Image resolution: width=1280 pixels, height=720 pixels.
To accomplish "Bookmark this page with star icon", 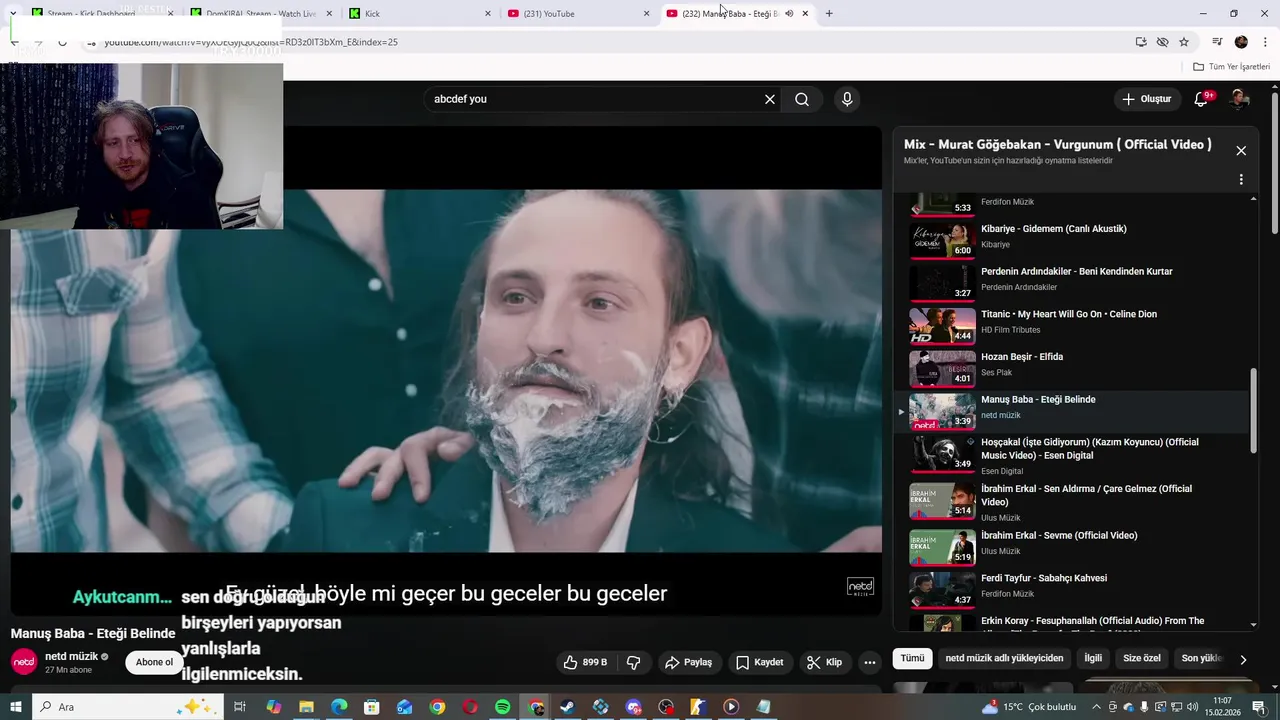I will tap(1184, 42).
